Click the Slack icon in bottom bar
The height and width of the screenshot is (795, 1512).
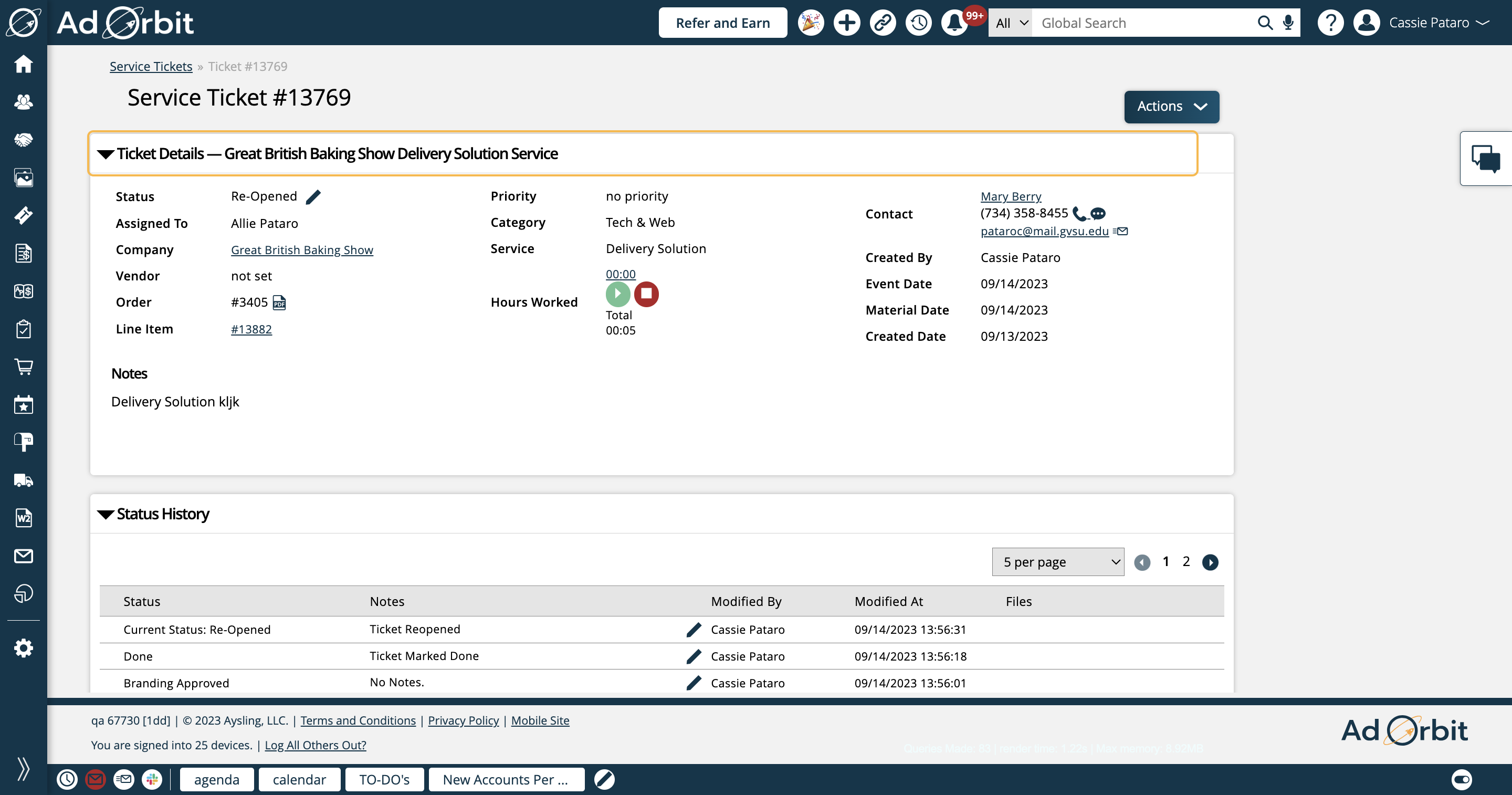tap(152, 779)
